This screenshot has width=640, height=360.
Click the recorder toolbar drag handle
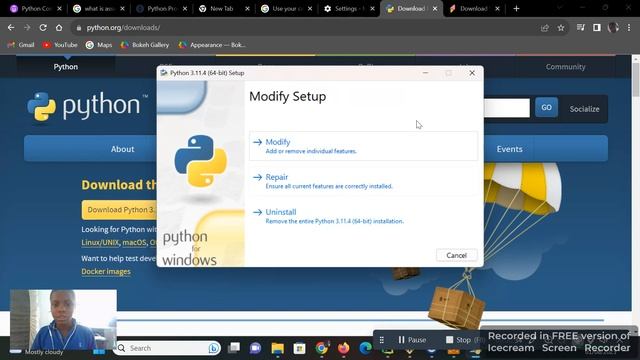click(x=382, y=340)
